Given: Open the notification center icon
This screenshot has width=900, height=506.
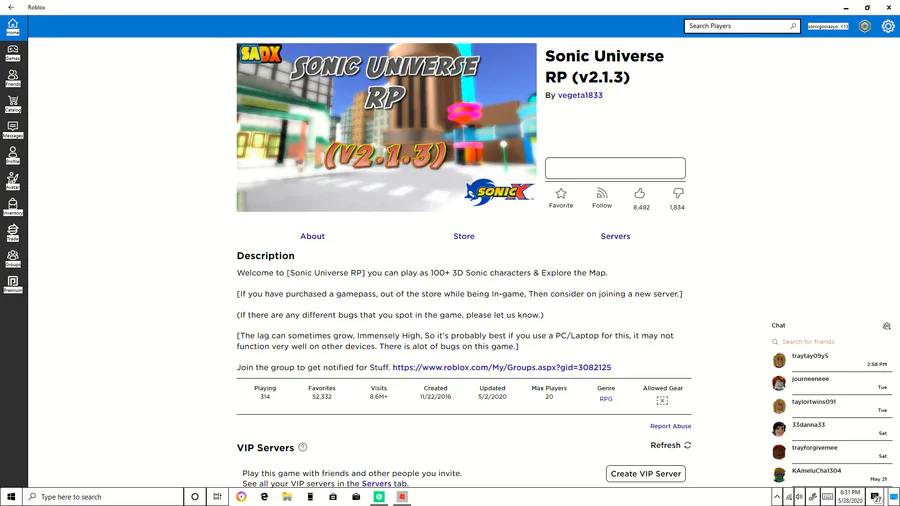Looking at the screenshot, I should coord(876,497).
